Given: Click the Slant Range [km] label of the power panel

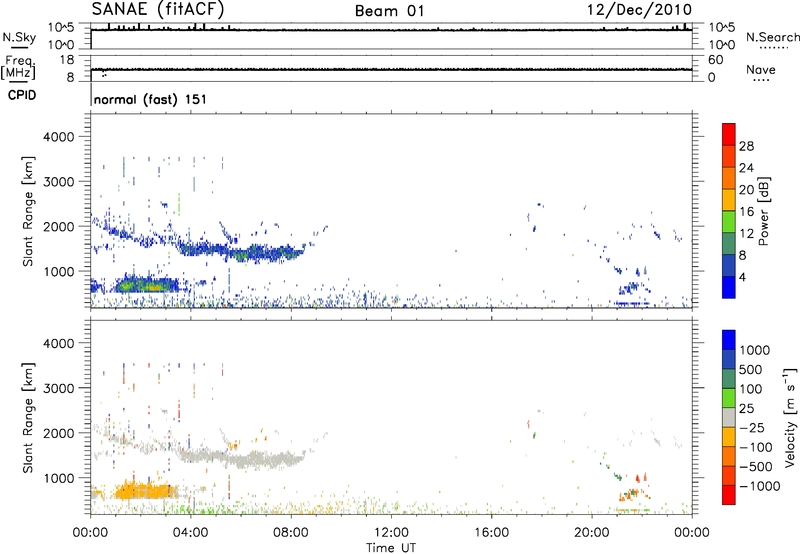Looking at the screenshot, I should click(x=28, y=211).
